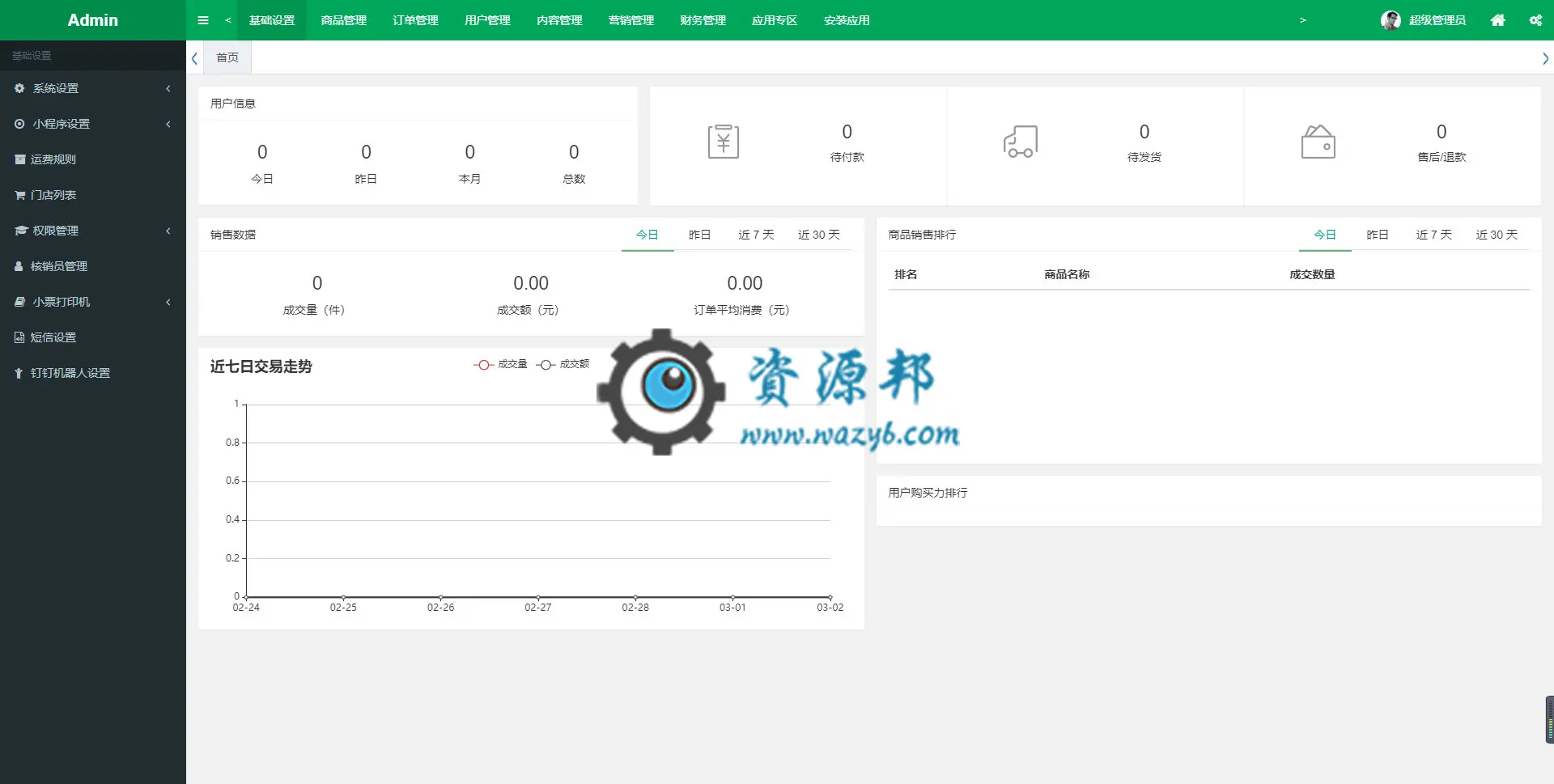This screenshot has height=784, width=1554.
Task: Expand 权限管理 submenu arrow
Action: 168,231
